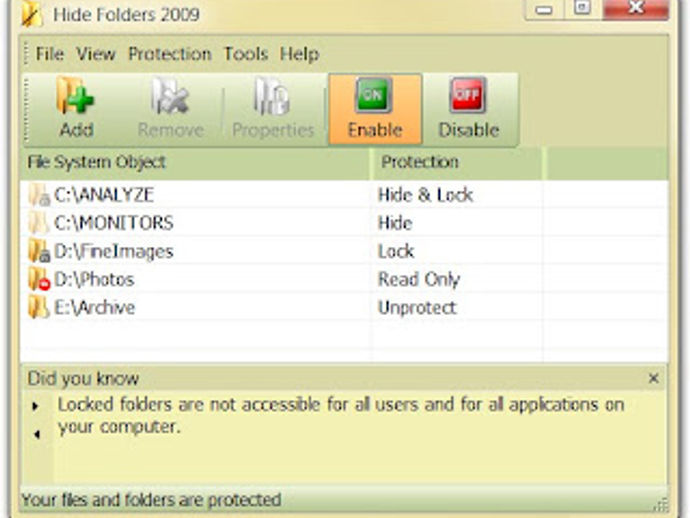Image resolution: width=690 pixels, height=518 pixels.
Task: Open the Help menu
Action: click(299, 54)
